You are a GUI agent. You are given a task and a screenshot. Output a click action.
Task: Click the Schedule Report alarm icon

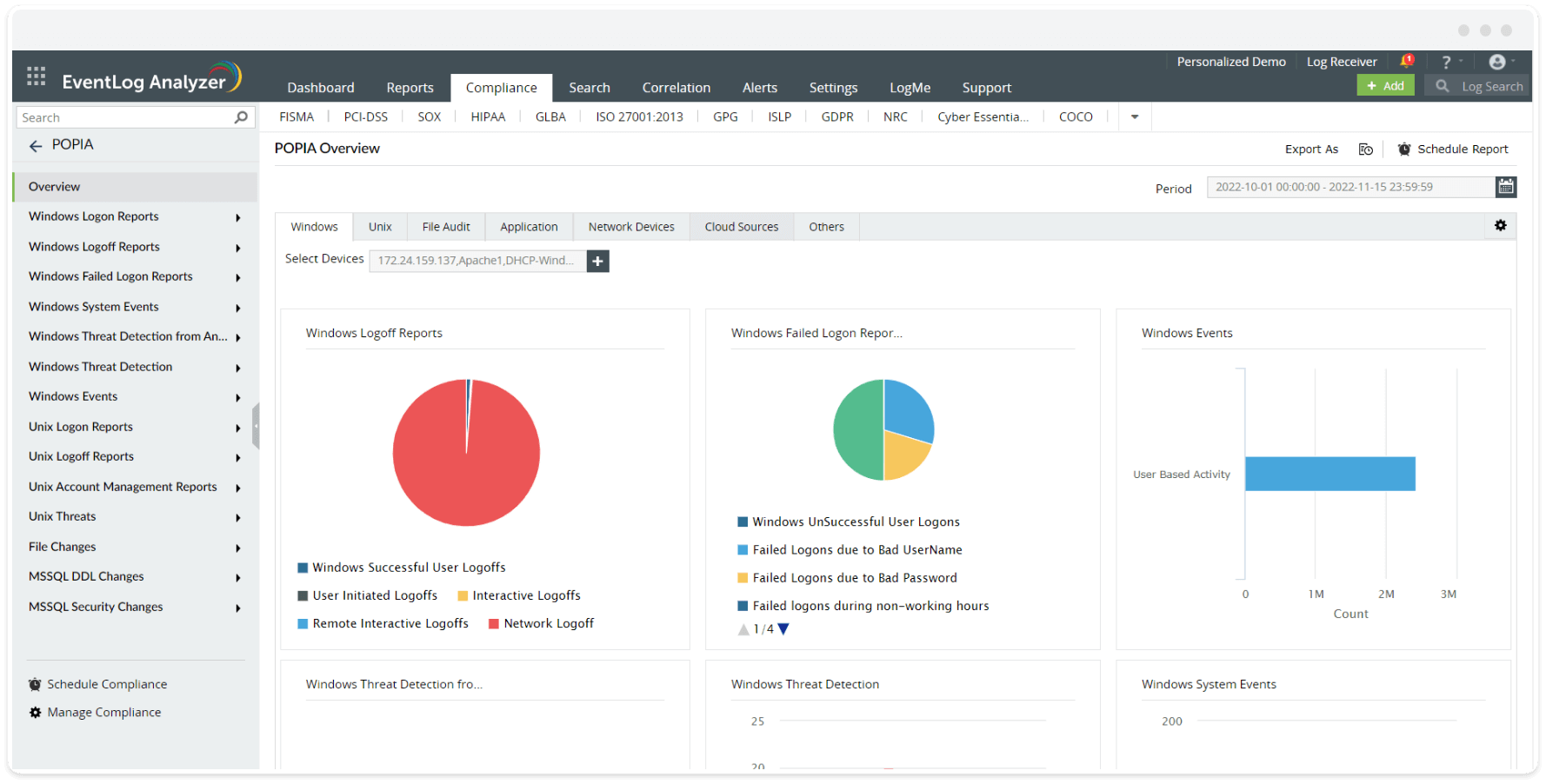1404,149
